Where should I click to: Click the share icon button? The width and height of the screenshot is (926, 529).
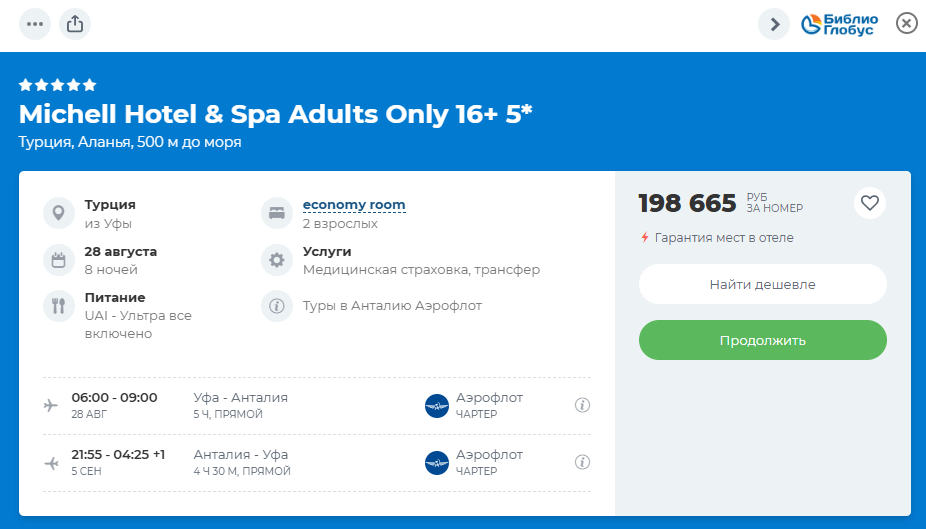coord(75,24)
